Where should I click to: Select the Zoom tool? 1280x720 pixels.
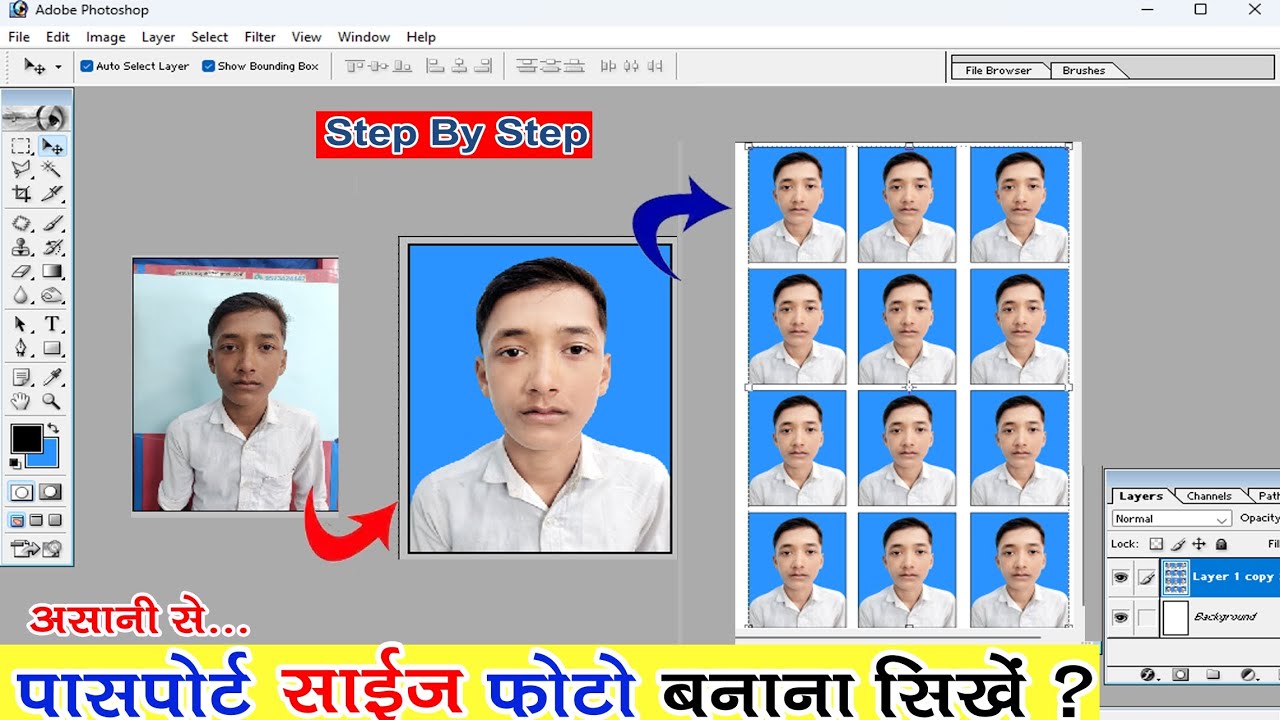point(52,401)
